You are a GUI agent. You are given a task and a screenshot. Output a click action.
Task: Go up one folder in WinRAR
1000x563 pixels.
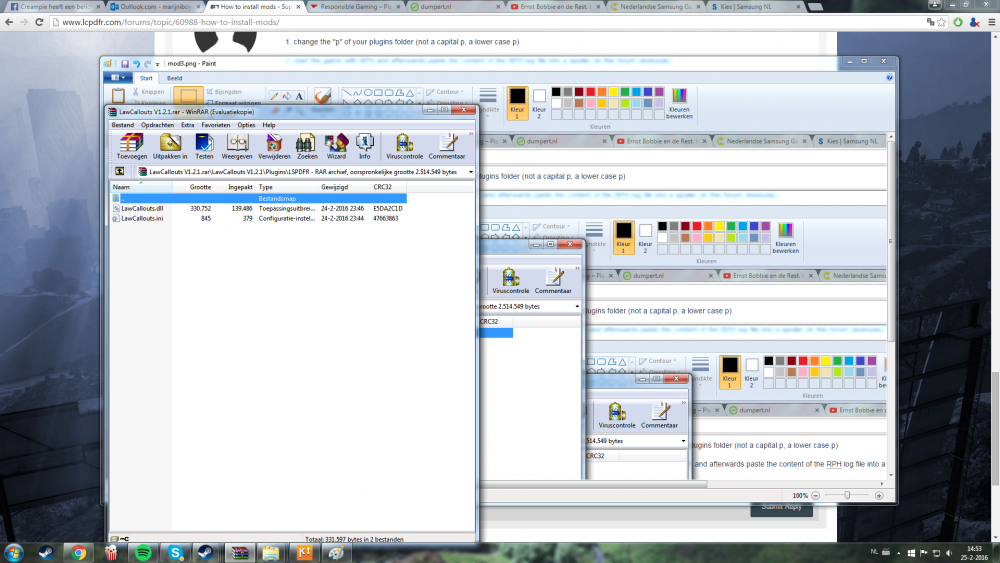(119, 172)
